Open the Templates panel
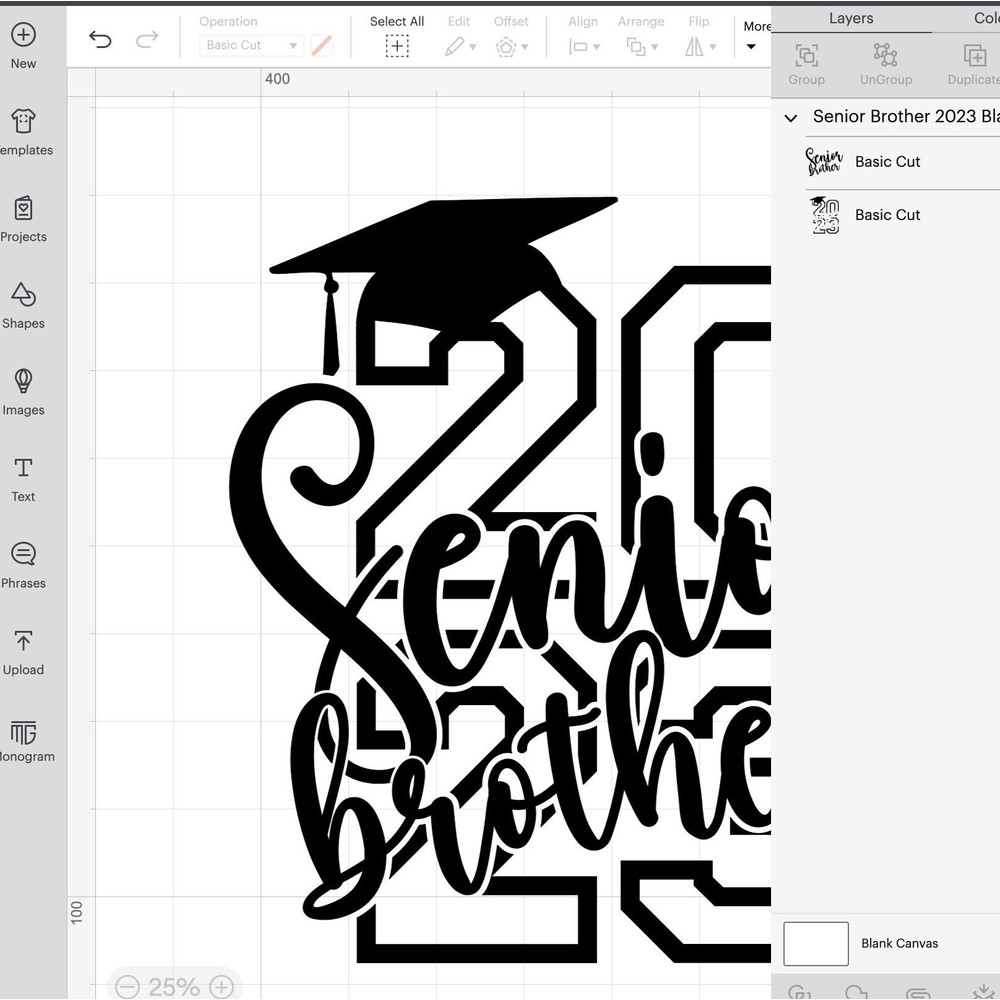 23,122
